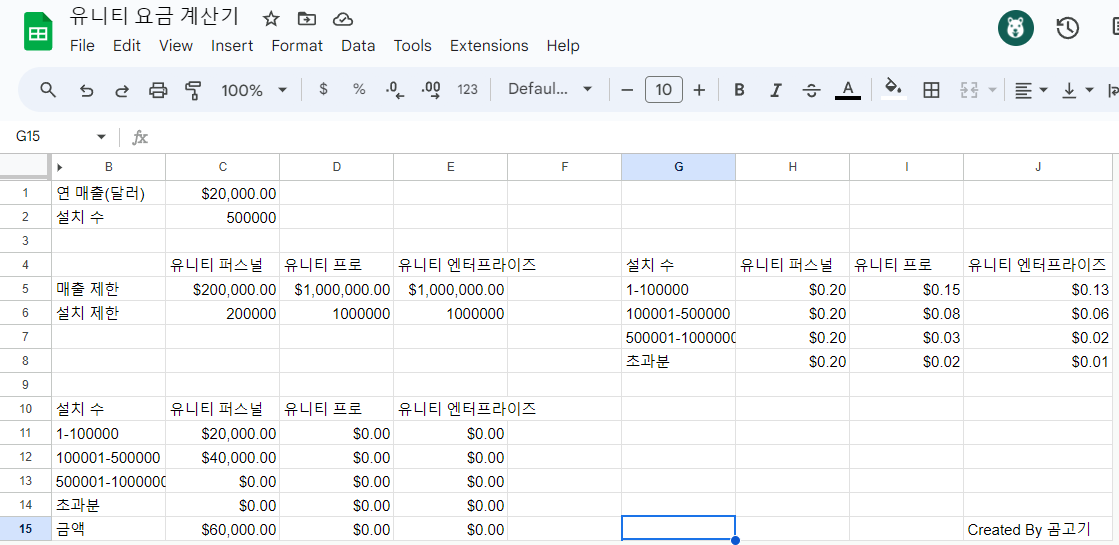Star this spreadsheet document
Screen dimensions: 1119x545
click(x=270, y=19)
